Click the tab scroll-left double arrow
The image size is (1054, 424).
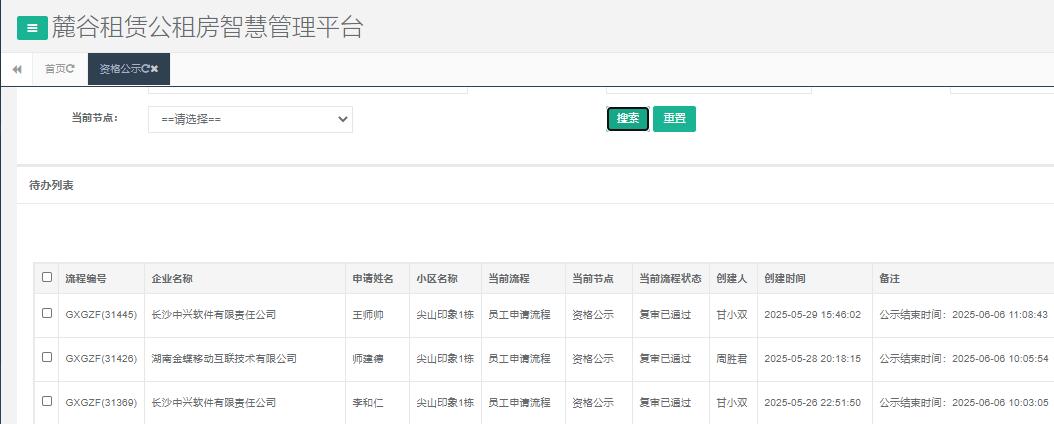click(x=17, y=69)
